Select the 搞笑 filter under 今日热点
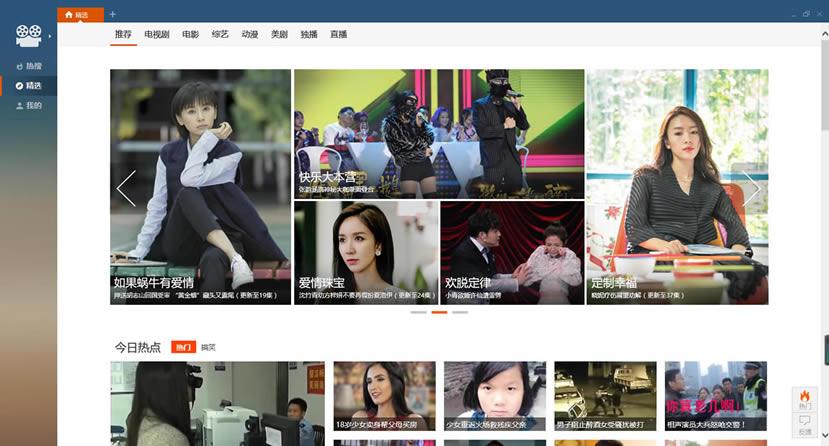 (x=208, y=347)
